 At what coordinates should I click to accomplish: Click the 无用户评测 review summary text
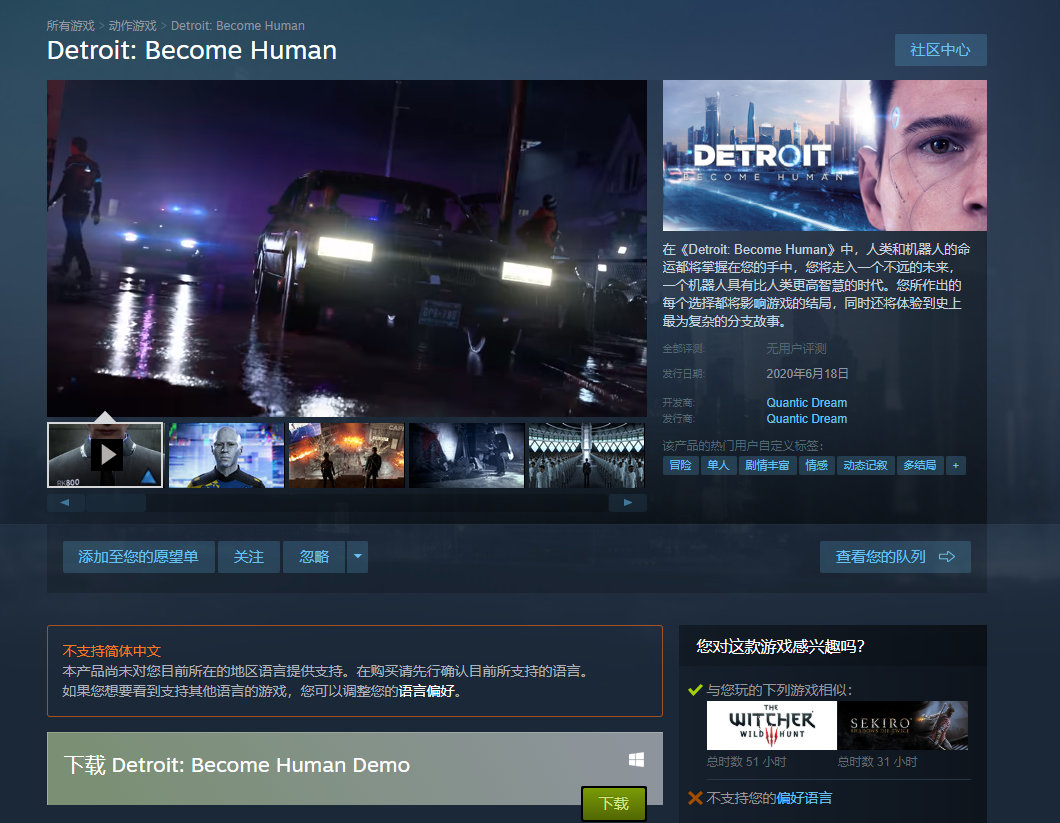tap(796, 348)
